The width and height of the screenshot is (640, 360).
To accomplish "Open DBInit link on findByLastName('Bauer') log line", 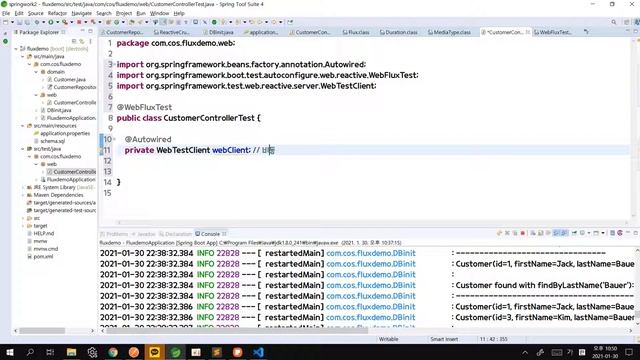I will tap(371, 285).
